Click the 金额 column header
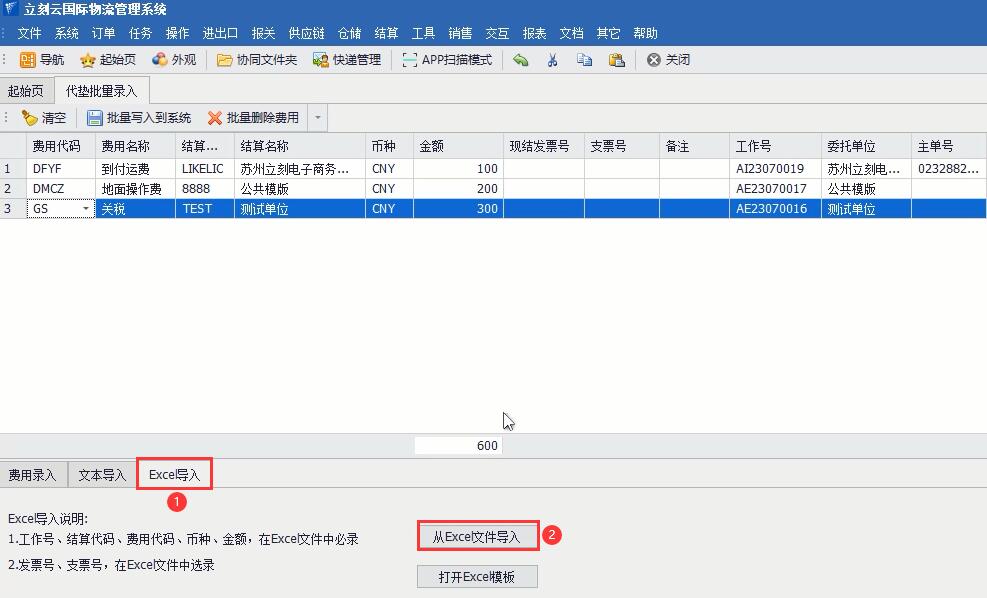Screen dimensions: 987x598 point(458,147)
